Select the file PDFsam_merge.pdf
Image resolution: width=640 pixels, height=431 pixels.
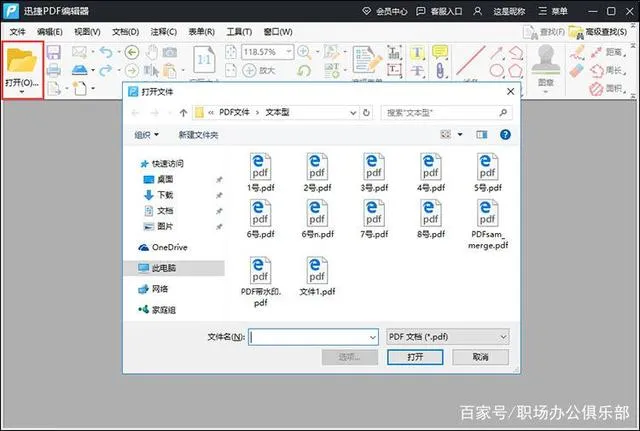point(488,224)
